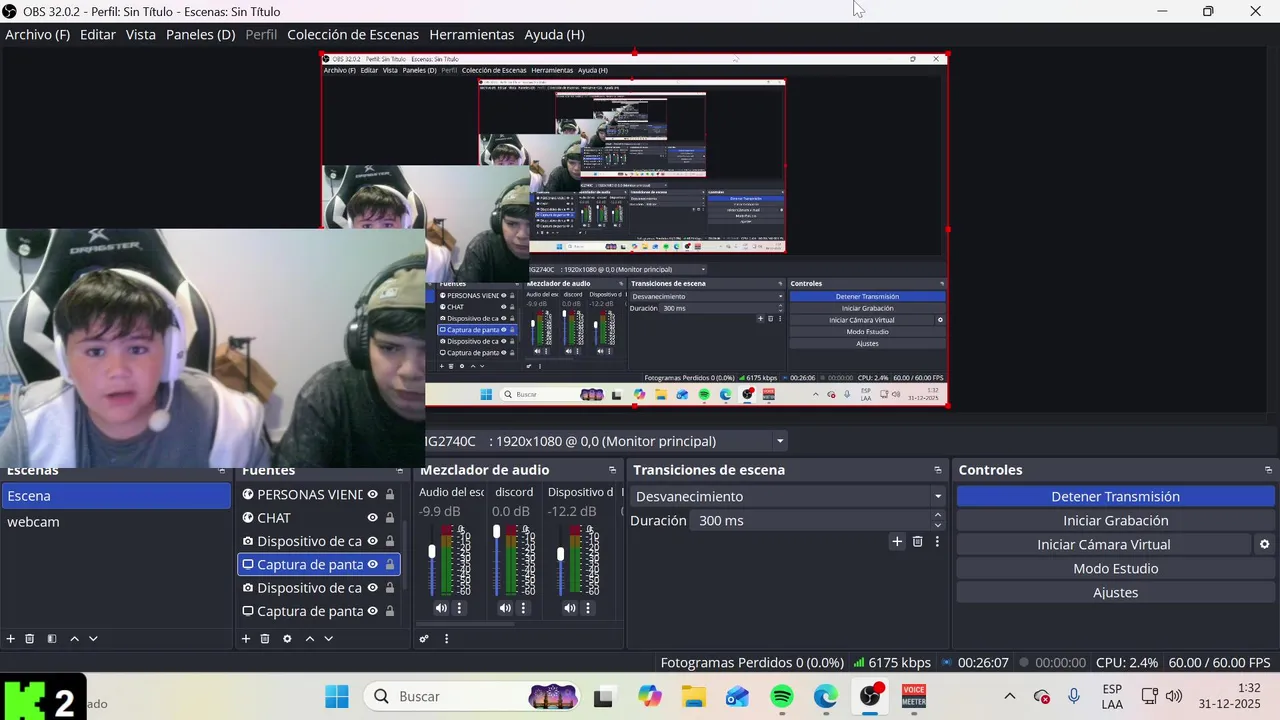This screenshot has height=720, width=1280.
Task: Decrease Duración with the down arrow
Action: point(937,526)
